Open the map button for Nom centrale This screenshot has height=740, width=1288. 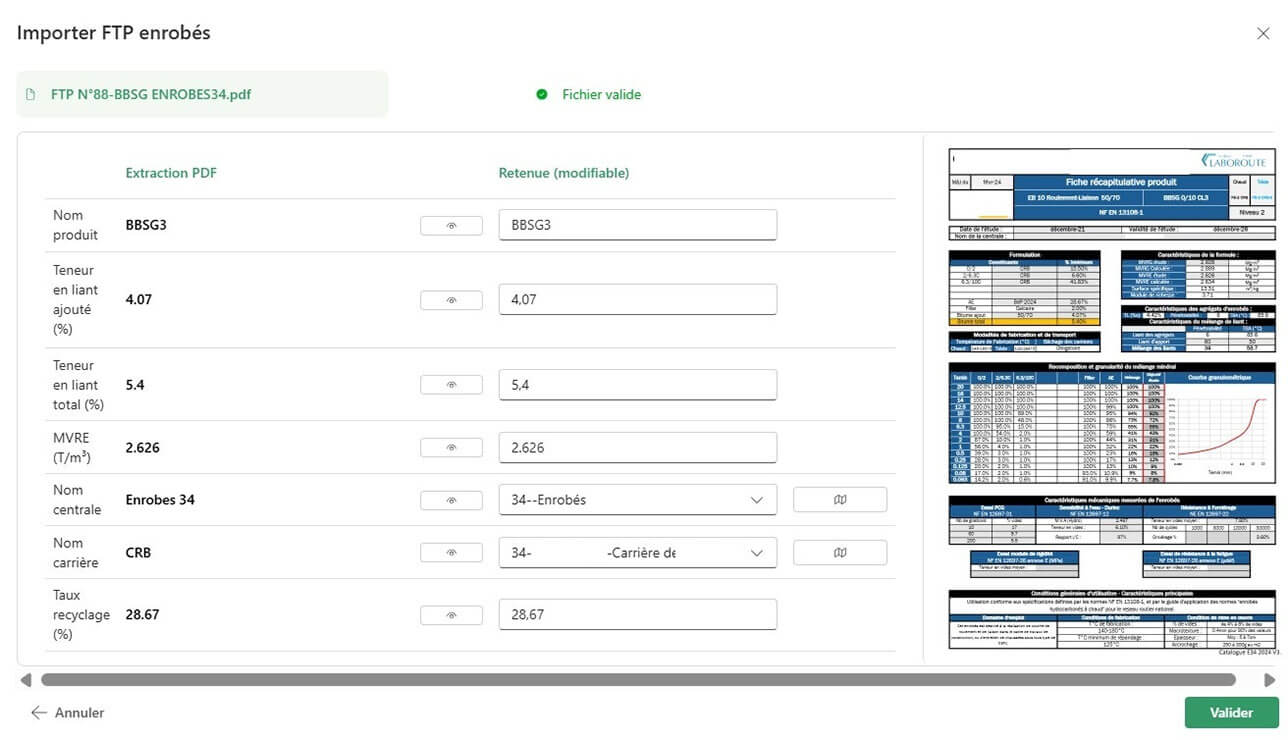point(840,499)
